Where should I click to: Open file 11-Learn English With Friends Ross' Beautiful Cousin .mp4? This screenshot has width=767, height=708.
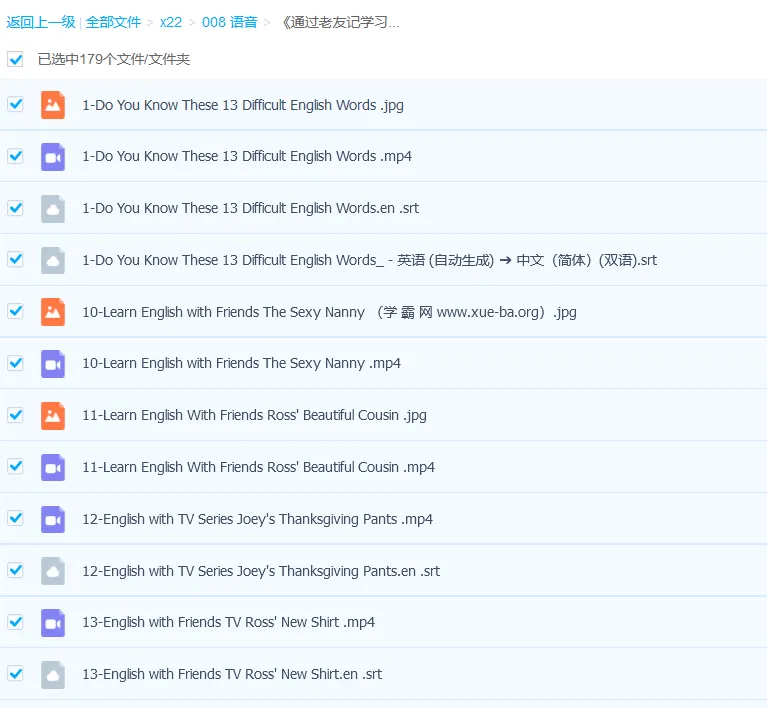pos(258,467)
